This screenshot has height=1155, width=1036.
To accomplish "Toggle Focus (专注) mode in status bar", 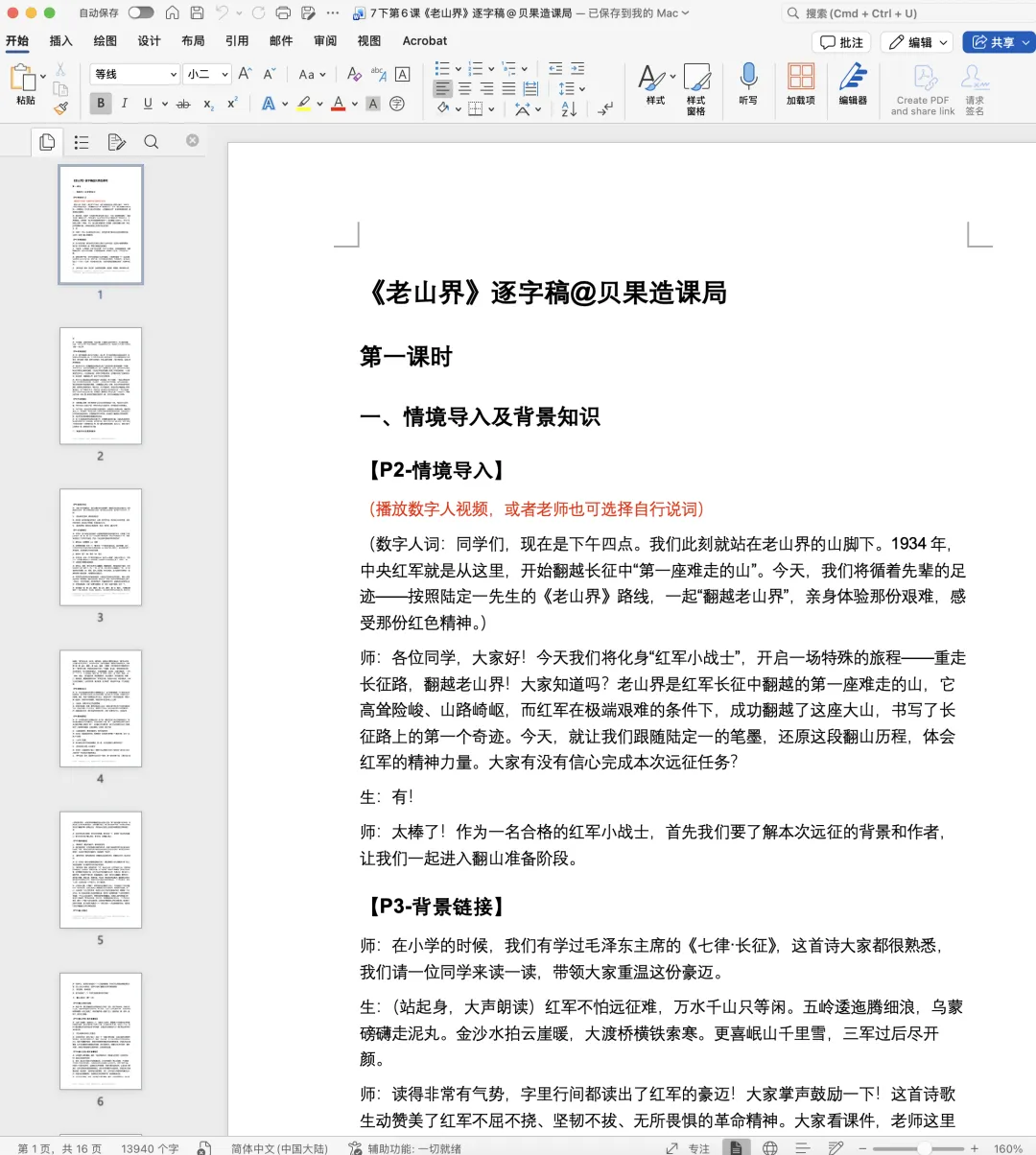I will (x=689, y=1147).
